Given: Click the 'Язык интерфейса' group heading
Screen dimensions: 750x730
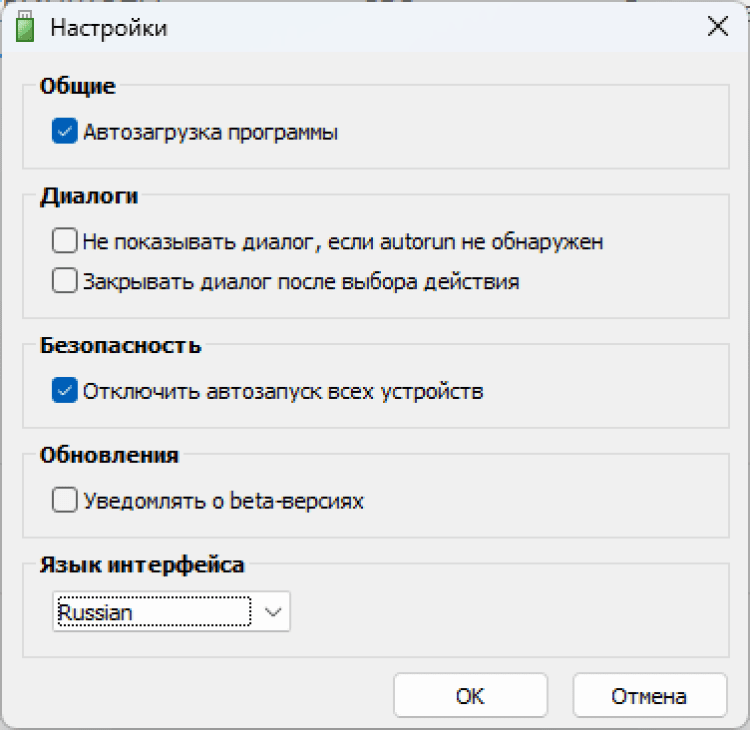Looking at the screenshot, I should [x=142, y=565].
